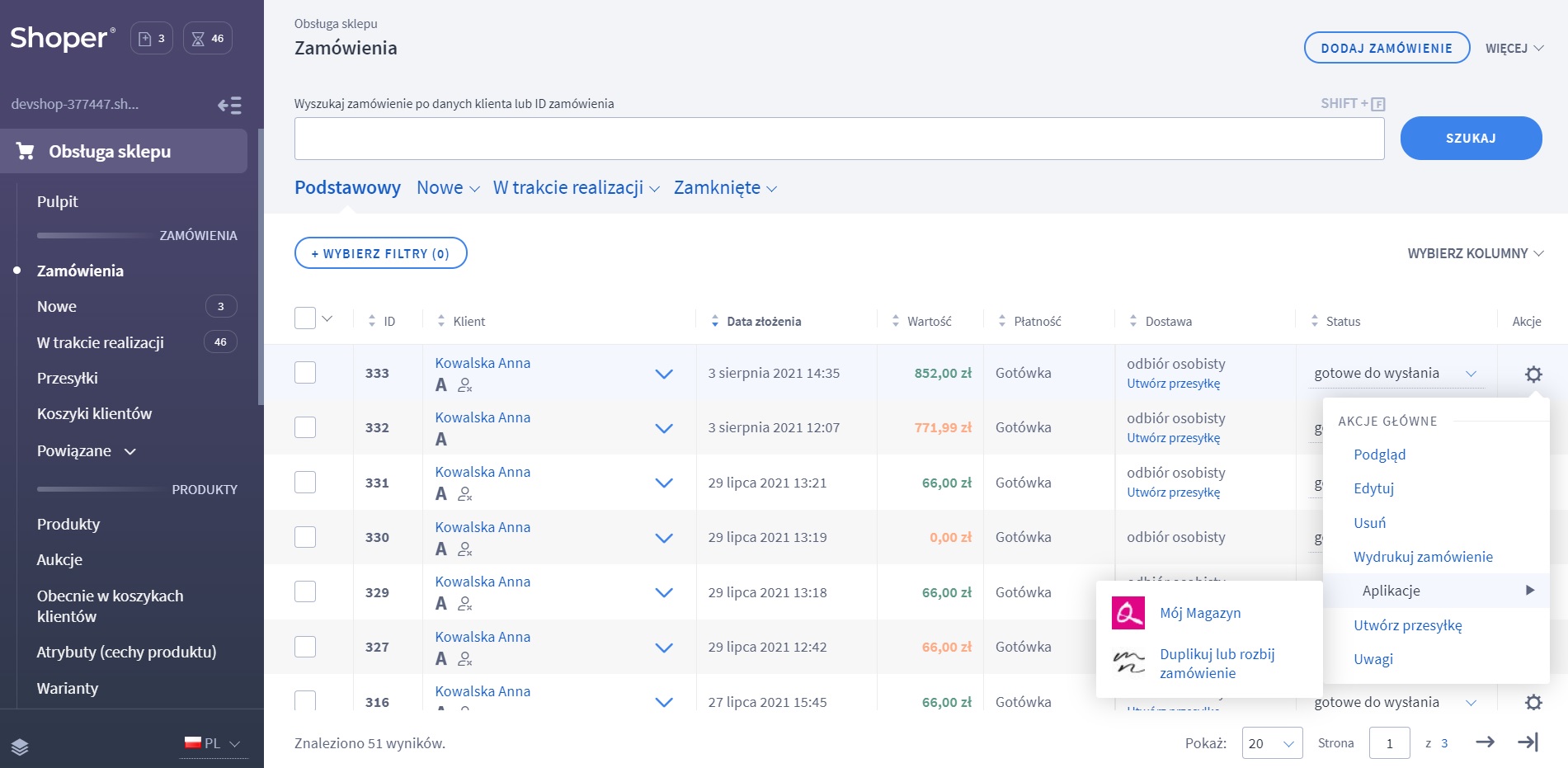Viewport: 1568px width, 768px height.
Task: Sort by Status column arrows
Action: click(x=1315, y=321)
